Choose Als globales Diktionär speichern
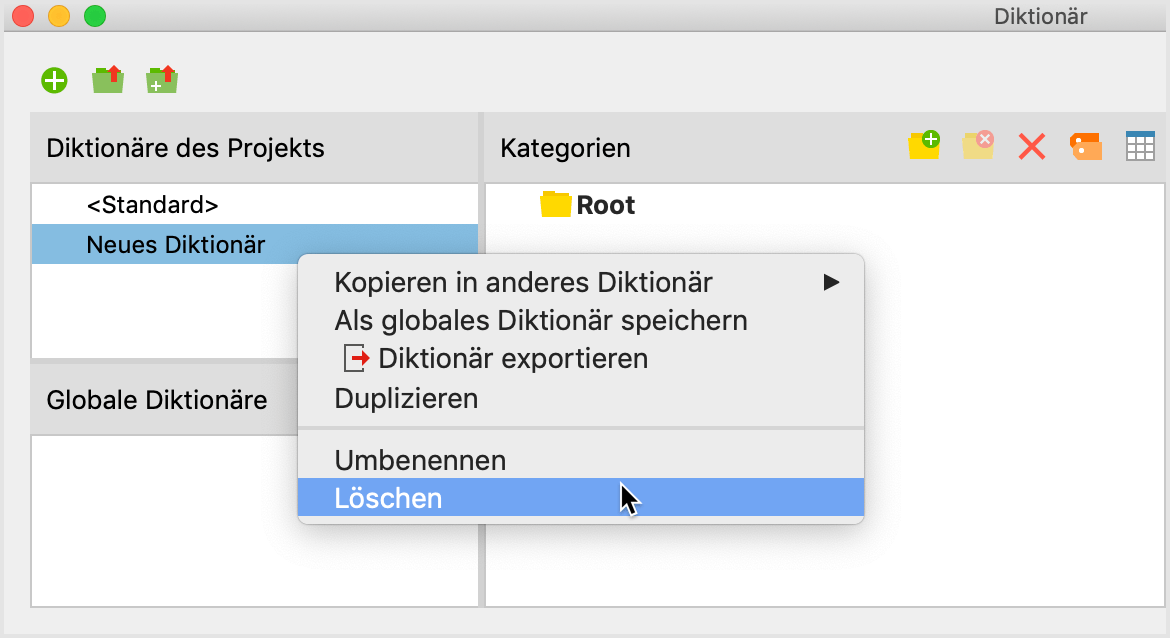Screen dimensions: 1170x638 coord(581,321)
